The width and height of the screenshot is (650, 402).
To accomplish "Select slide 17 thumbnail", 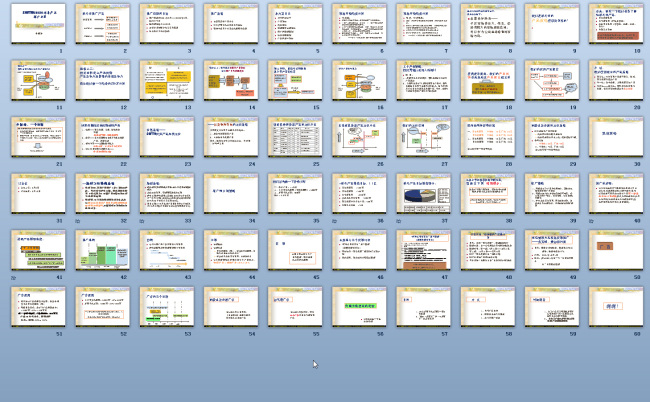I will tap(423, 80).
